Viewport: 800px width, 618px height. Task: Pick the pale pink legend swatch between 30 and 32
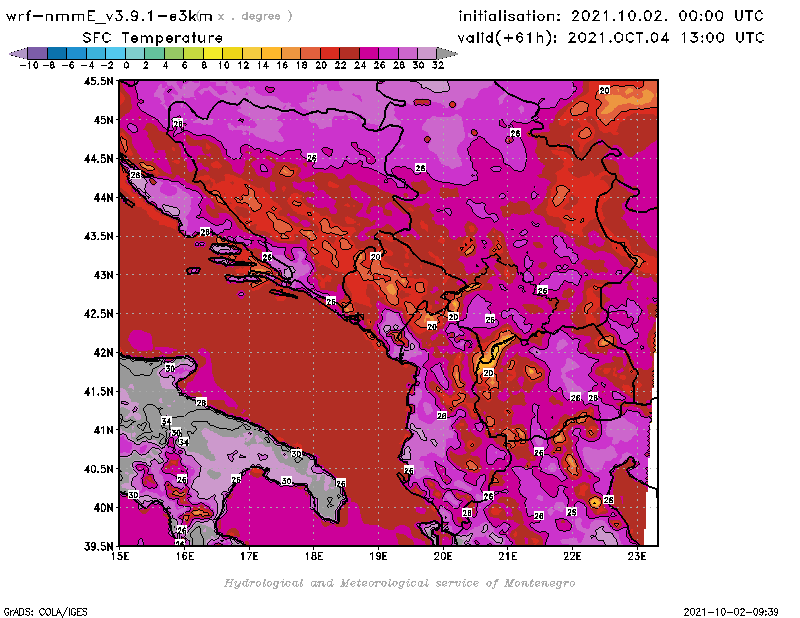pyautogui.click(x=426, y=53)
